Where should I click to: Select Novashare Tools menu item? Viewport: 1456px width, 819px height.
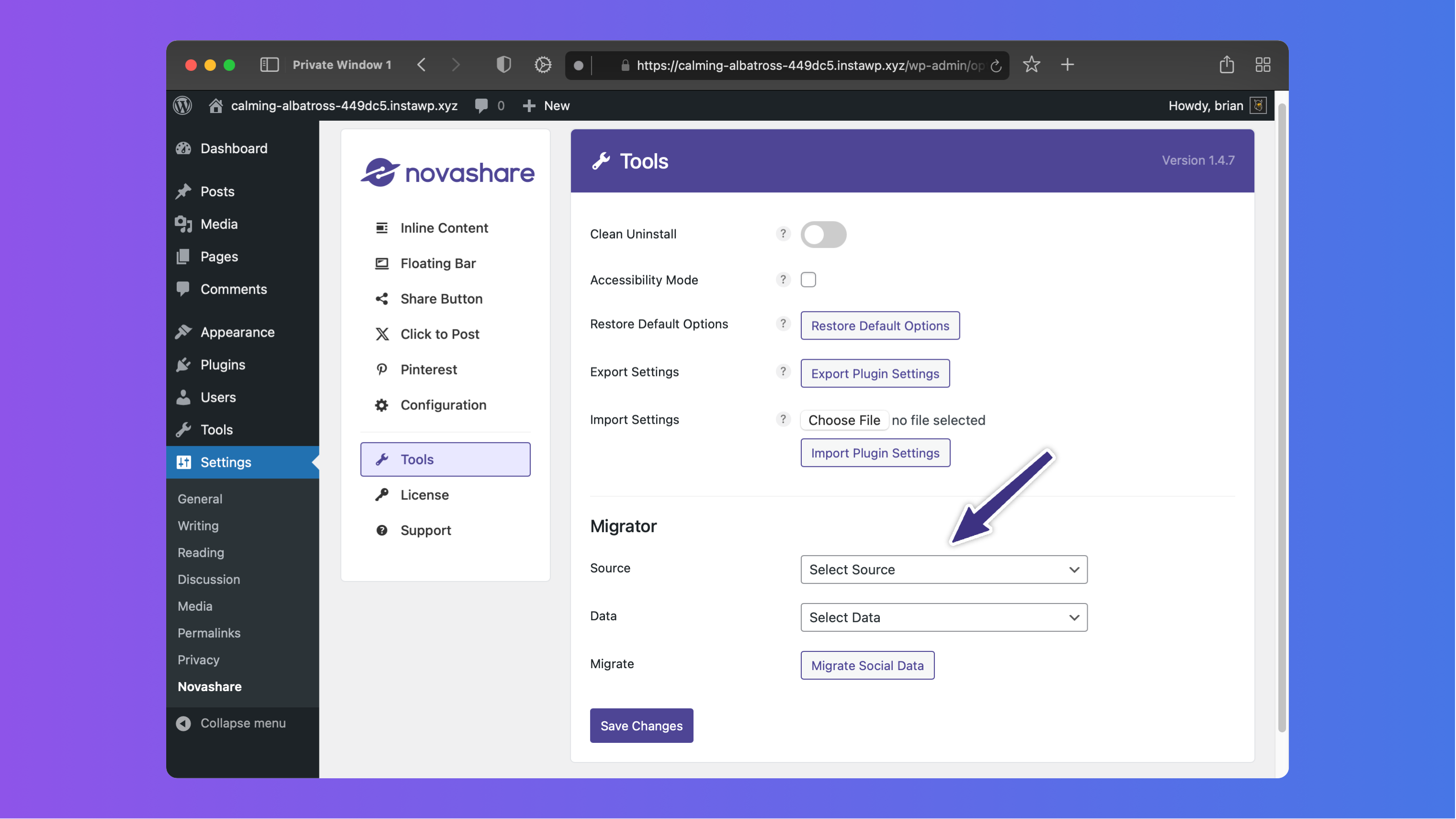pyautogui.click(x=445, y=459)
